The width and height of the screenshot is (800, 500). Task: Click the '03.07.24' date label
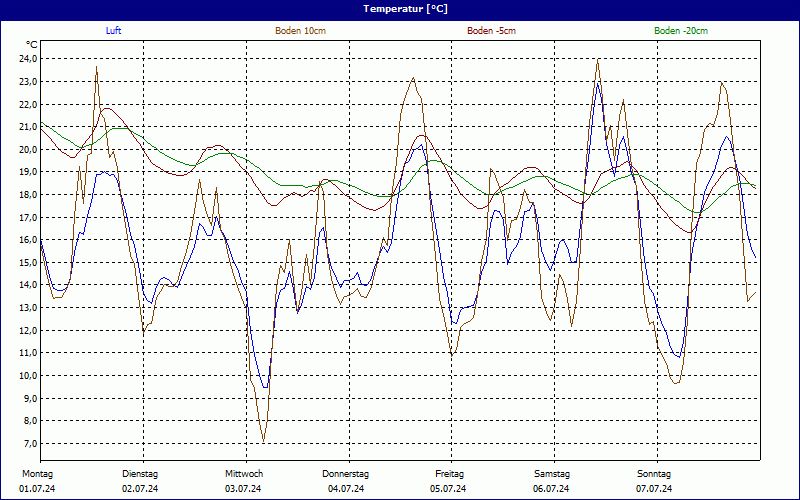coord(243,489)
